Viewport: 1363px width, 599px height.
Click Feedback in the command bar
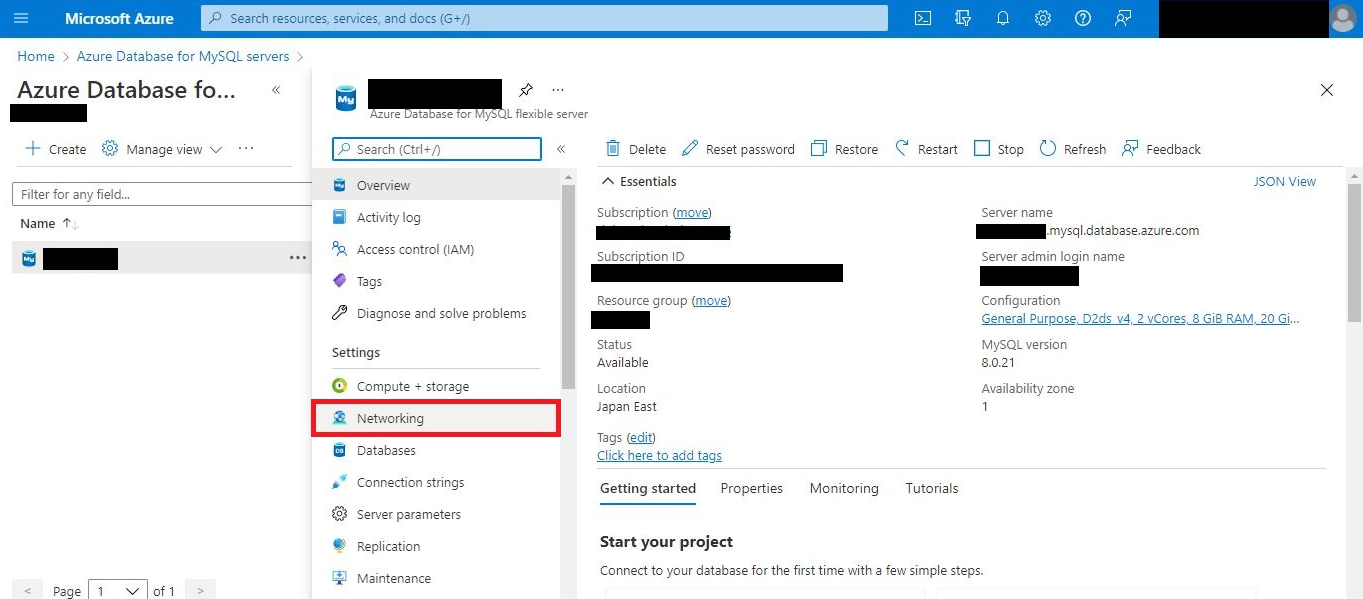[x=1161, y=149]
